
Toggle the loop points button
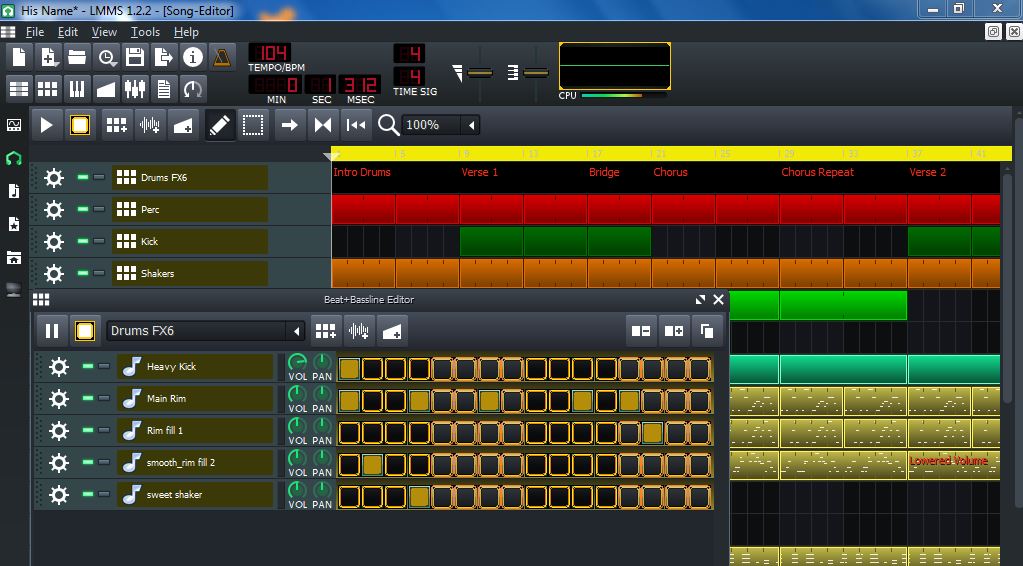[323, 125]
